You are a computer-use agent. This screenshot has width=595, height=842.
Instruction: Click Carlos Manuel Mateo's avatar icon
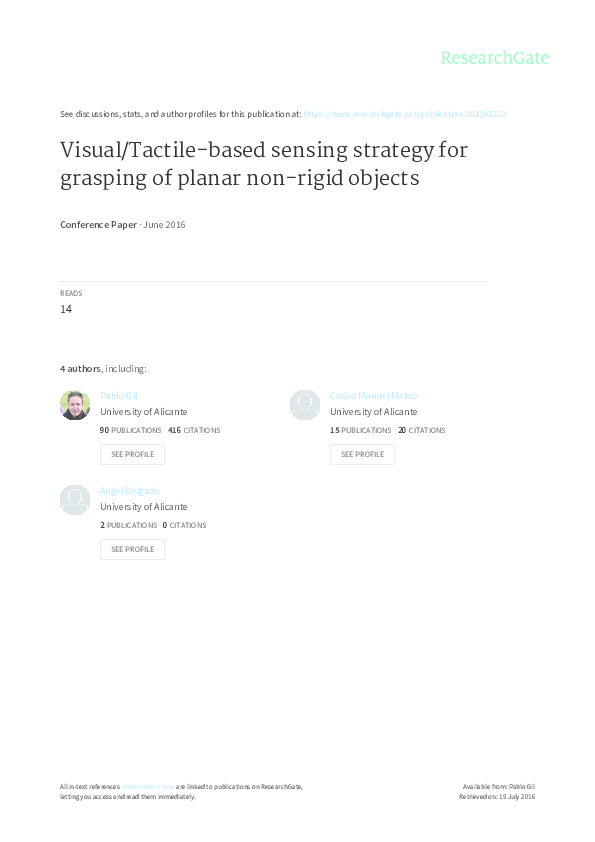[305, 405]
